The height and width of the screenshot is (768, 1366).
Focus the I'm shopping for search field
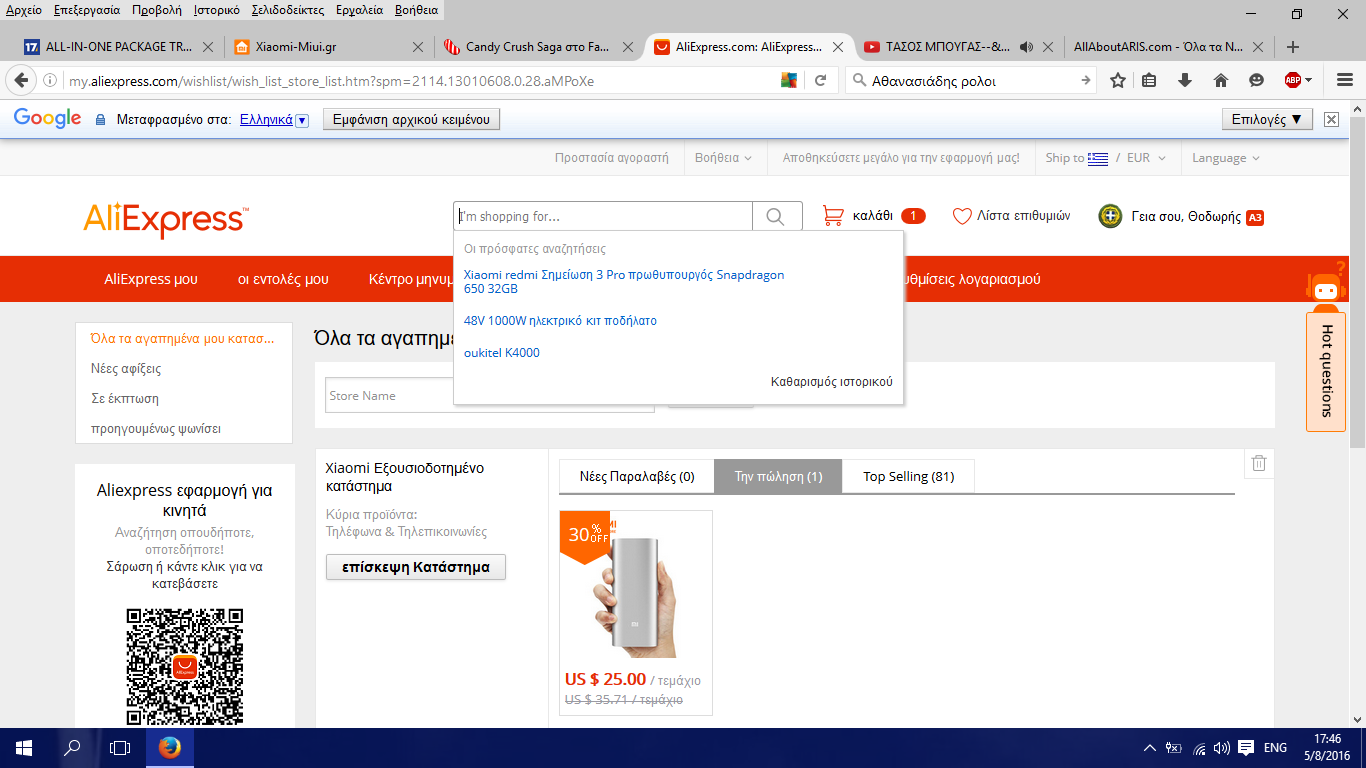[x=603, y=216]
